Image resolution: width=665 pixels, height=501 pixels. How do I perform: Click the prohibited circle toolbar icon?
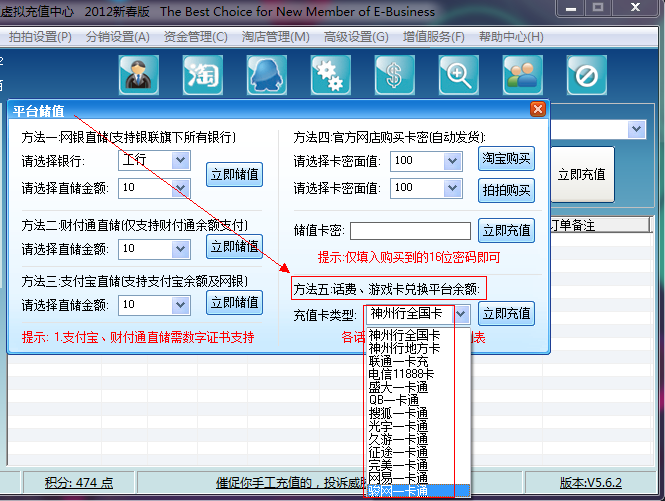(x=587, y=74)
